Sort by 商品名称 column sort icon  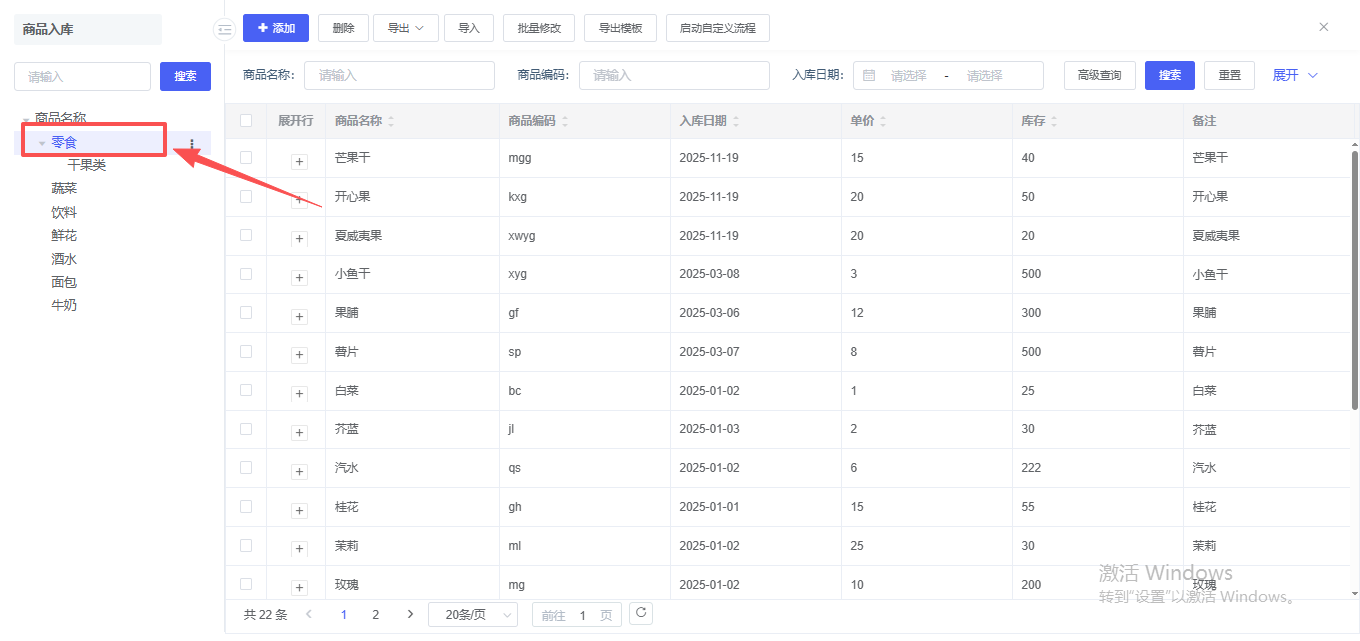(x=391, y=122)
